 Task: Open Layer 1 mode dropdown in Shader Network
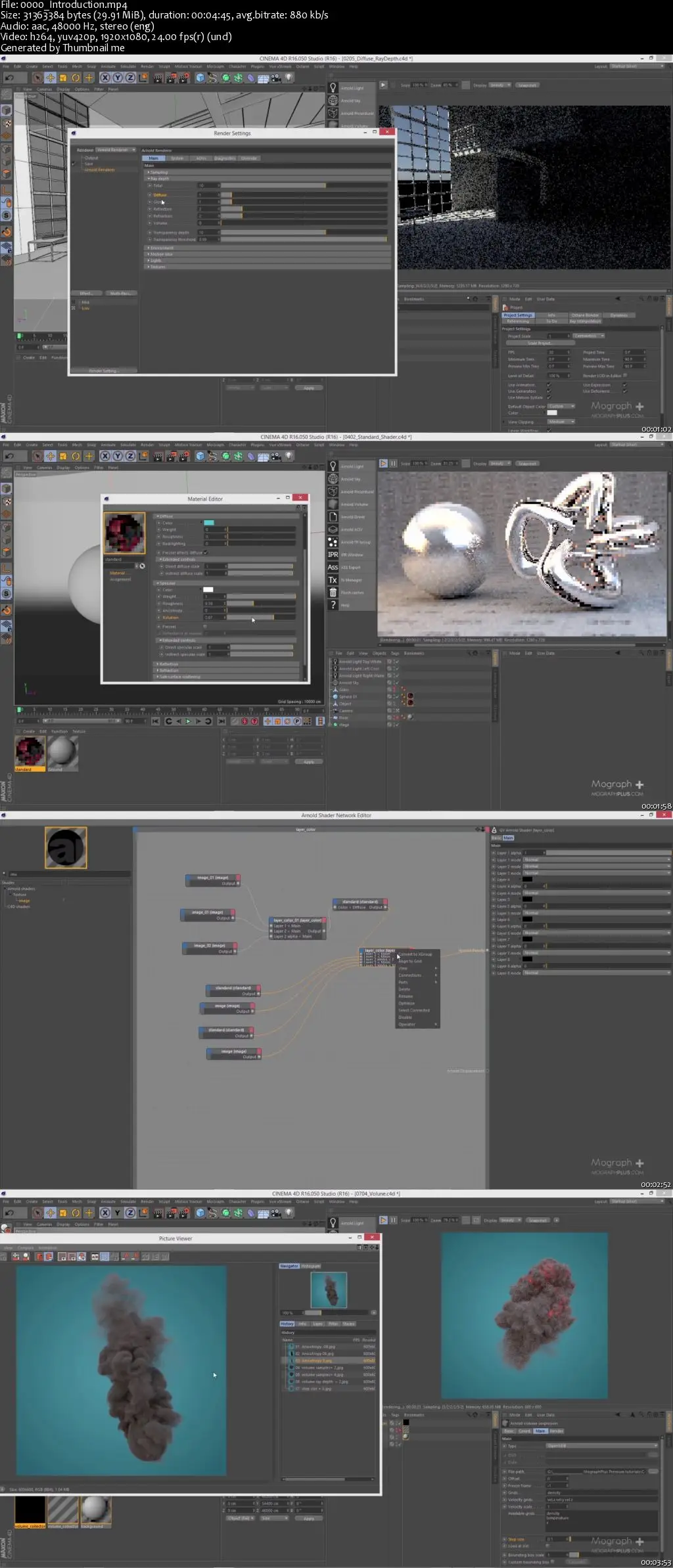click(x=597, y=860)
